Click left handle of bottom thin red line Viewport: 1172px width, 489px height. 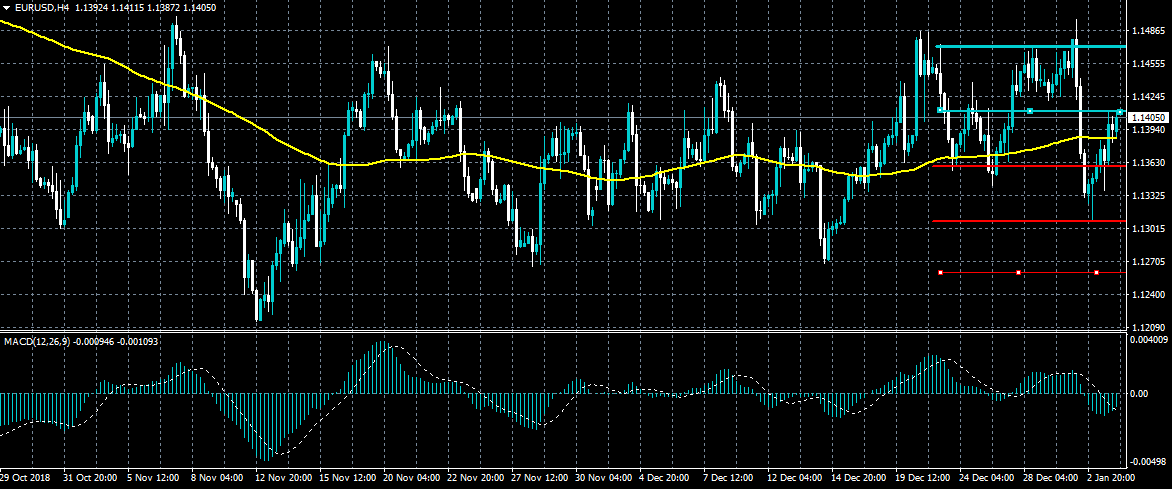941,272
